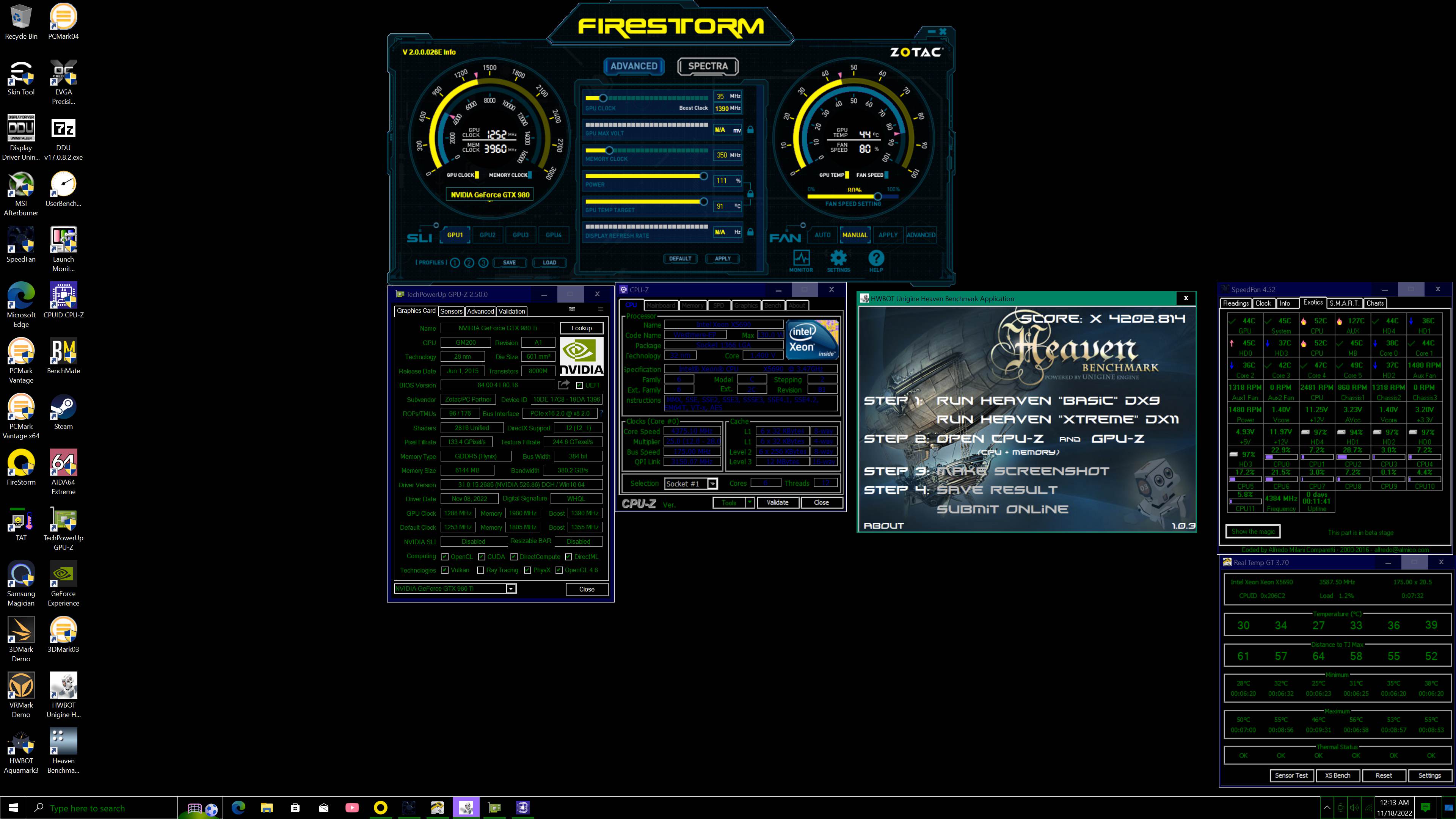This screenshot has width=1456, height=819.
Task: Open the Windows Start menu
Action: [14, 808]
